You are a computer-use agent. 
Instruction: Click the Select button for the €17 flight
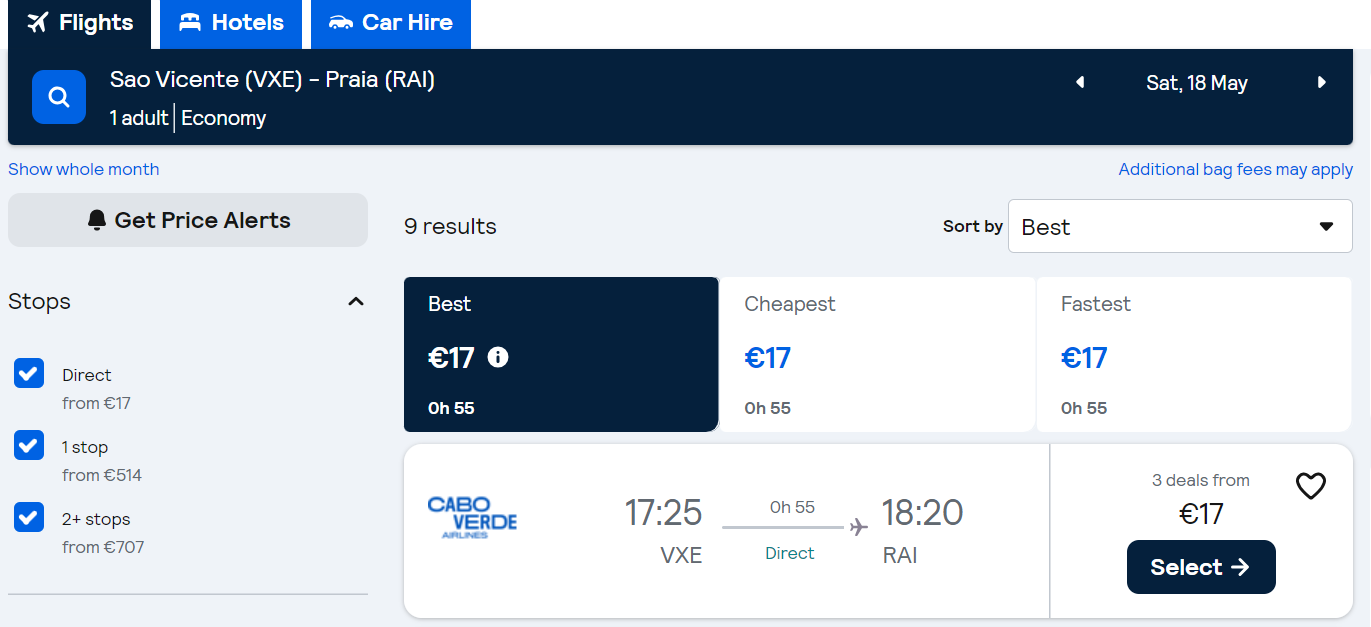[x=1201, y=567]
